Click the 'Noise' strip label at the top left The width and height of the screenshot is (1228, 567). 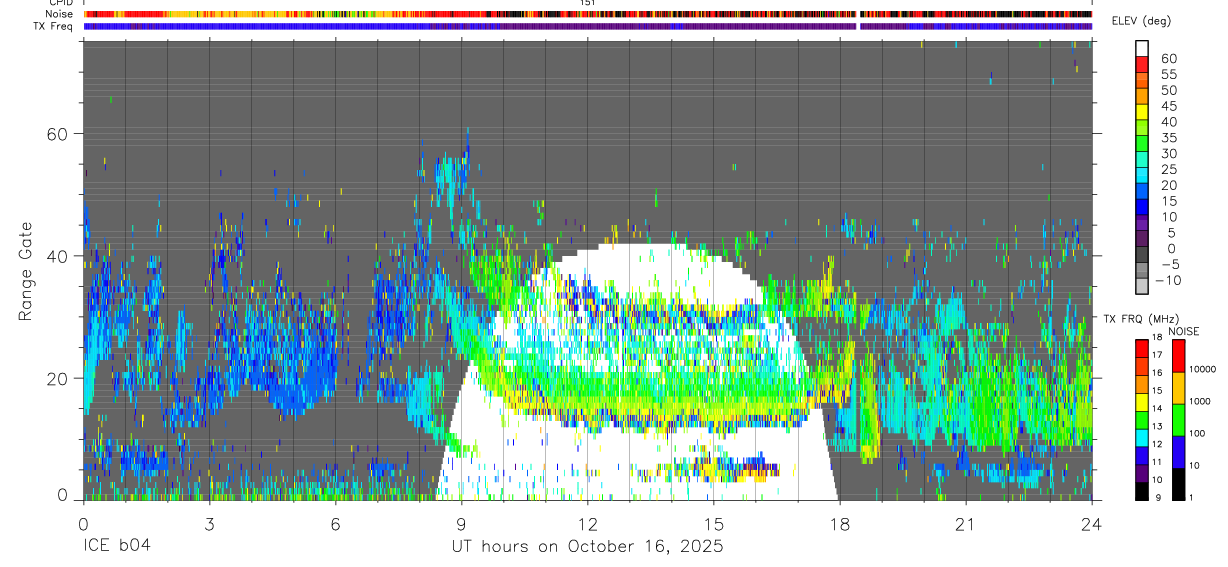[x=61, y=14]
